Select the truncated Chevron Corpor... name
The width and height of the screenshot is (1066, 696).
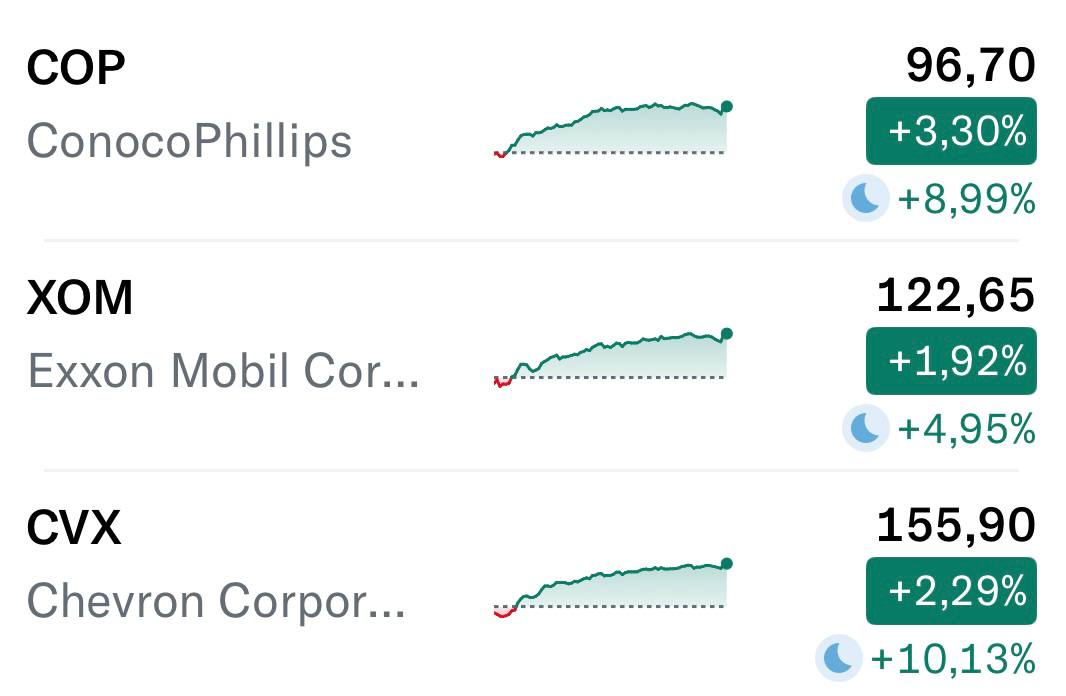216,601
